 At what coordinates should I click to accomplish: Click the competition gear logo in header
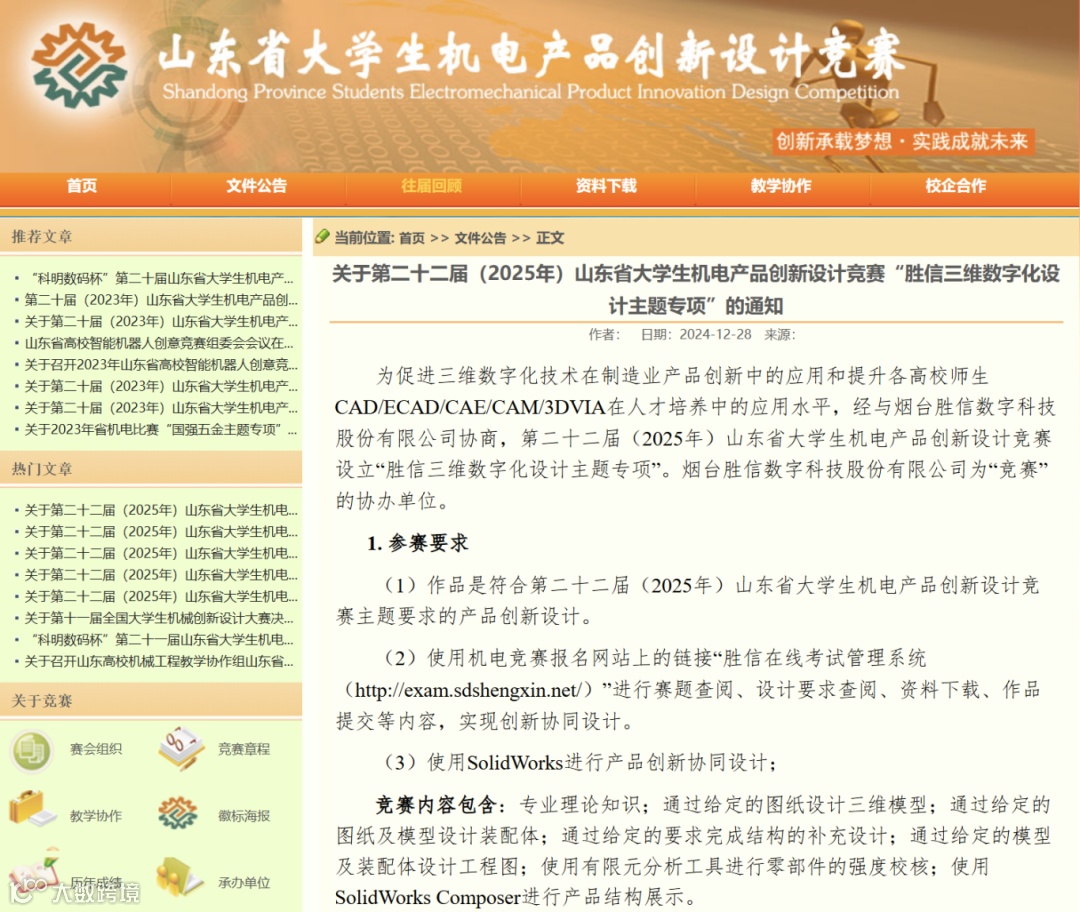[79, 65]
